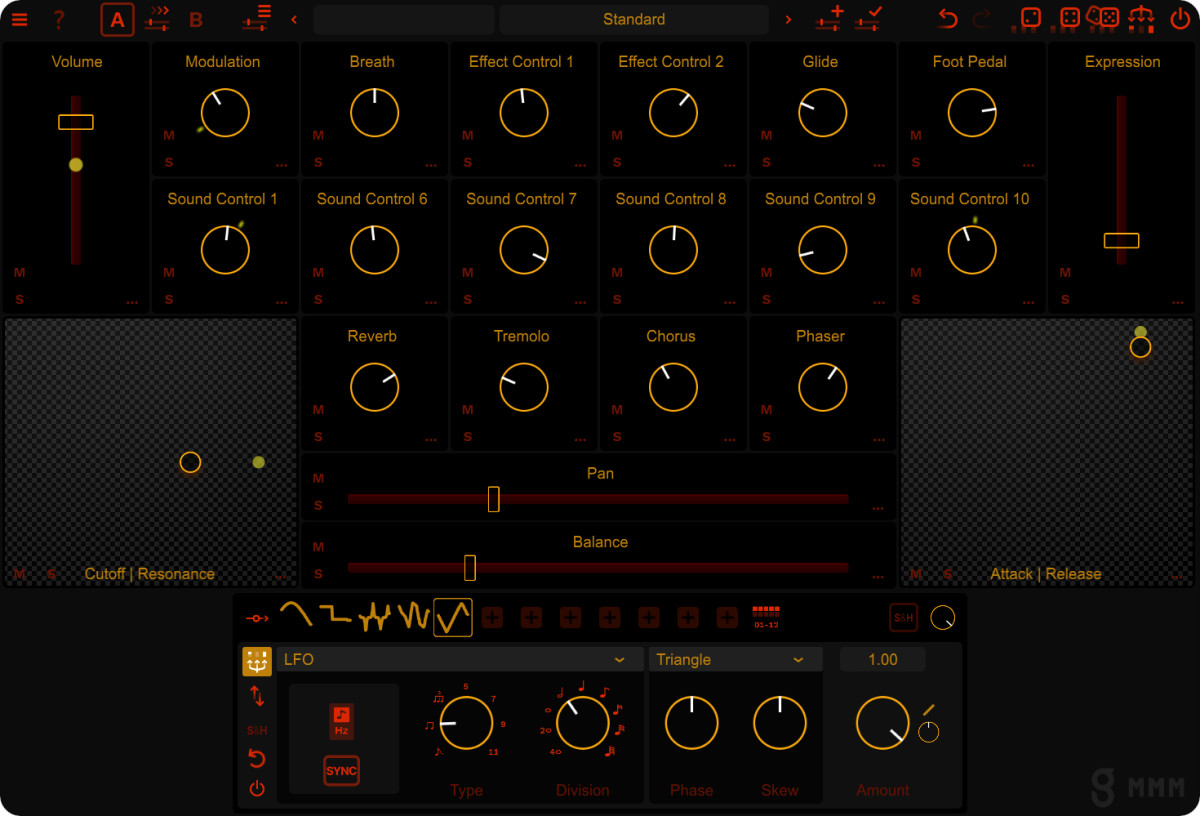Open the LFO modulator type dropdown
Viewport: 1200px width, 816px height.
[460, 659]
